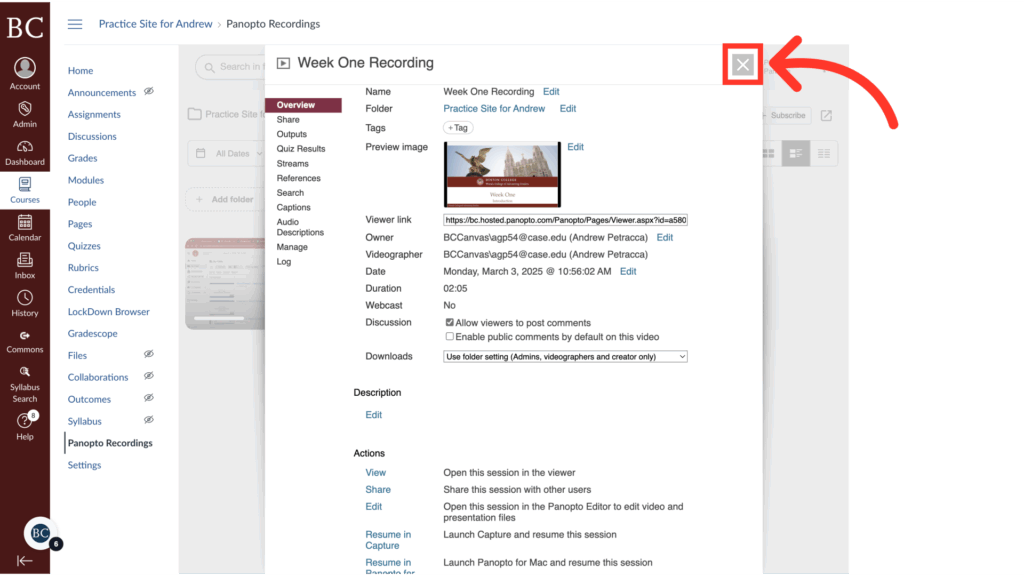Uncheck Allow viewers to post comments
This screenshot has height=576, width=1024.
click(452, 322)
